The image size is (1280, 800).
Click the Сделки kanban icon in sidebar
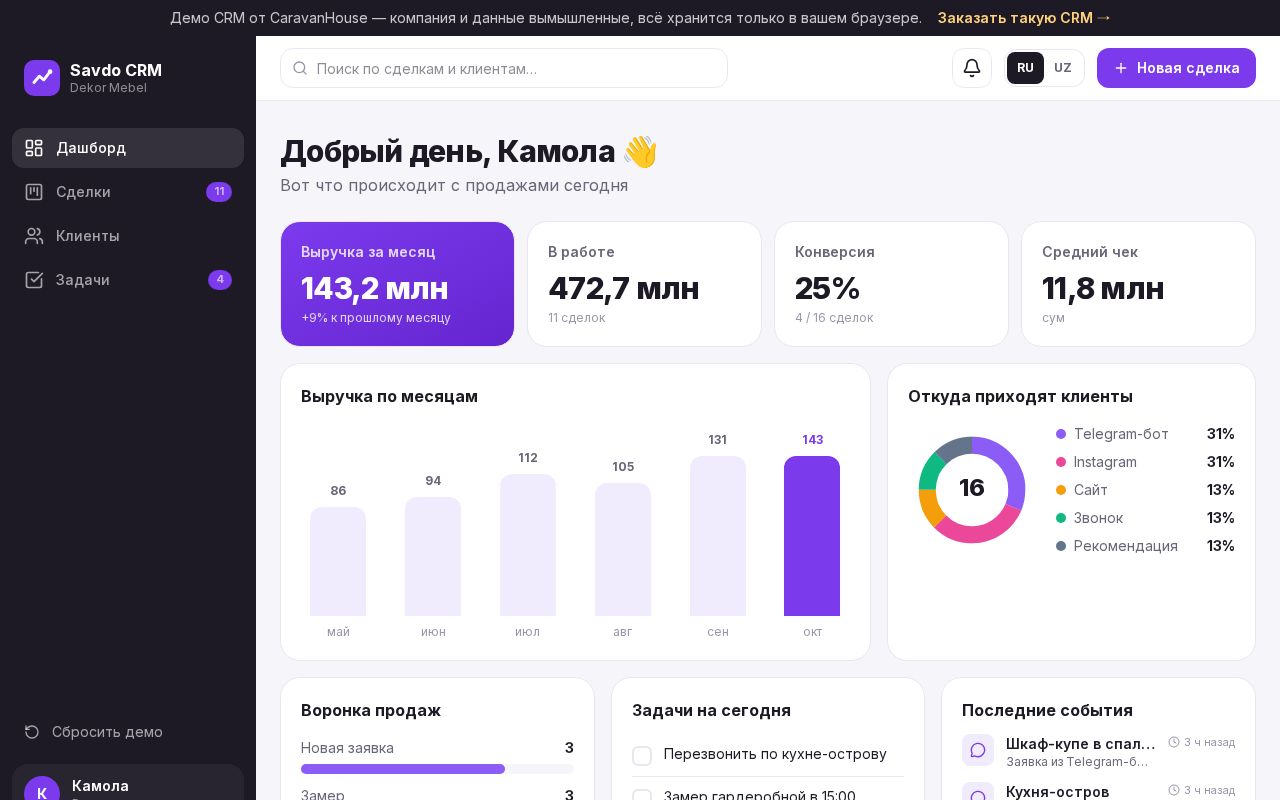(34, 192)
